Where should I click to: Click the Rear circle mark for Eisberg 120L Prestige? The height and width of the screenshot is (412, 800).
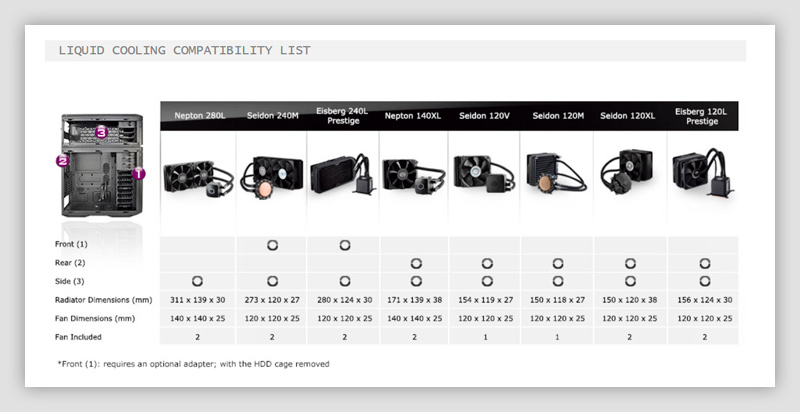[x=703, y=263]
